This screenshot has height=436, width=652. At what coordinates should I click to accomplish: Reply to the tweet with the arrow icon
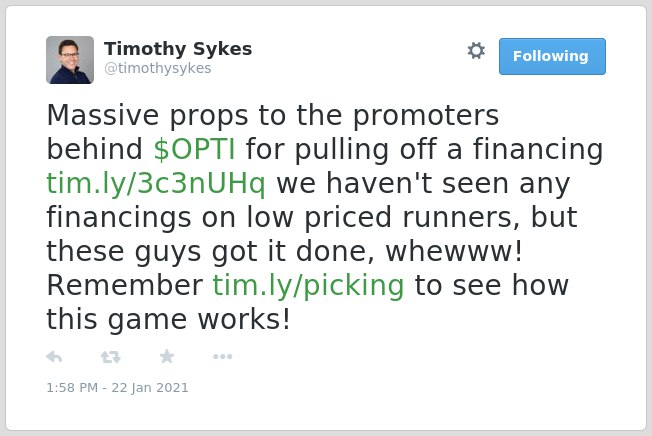(x=54, y=357)
